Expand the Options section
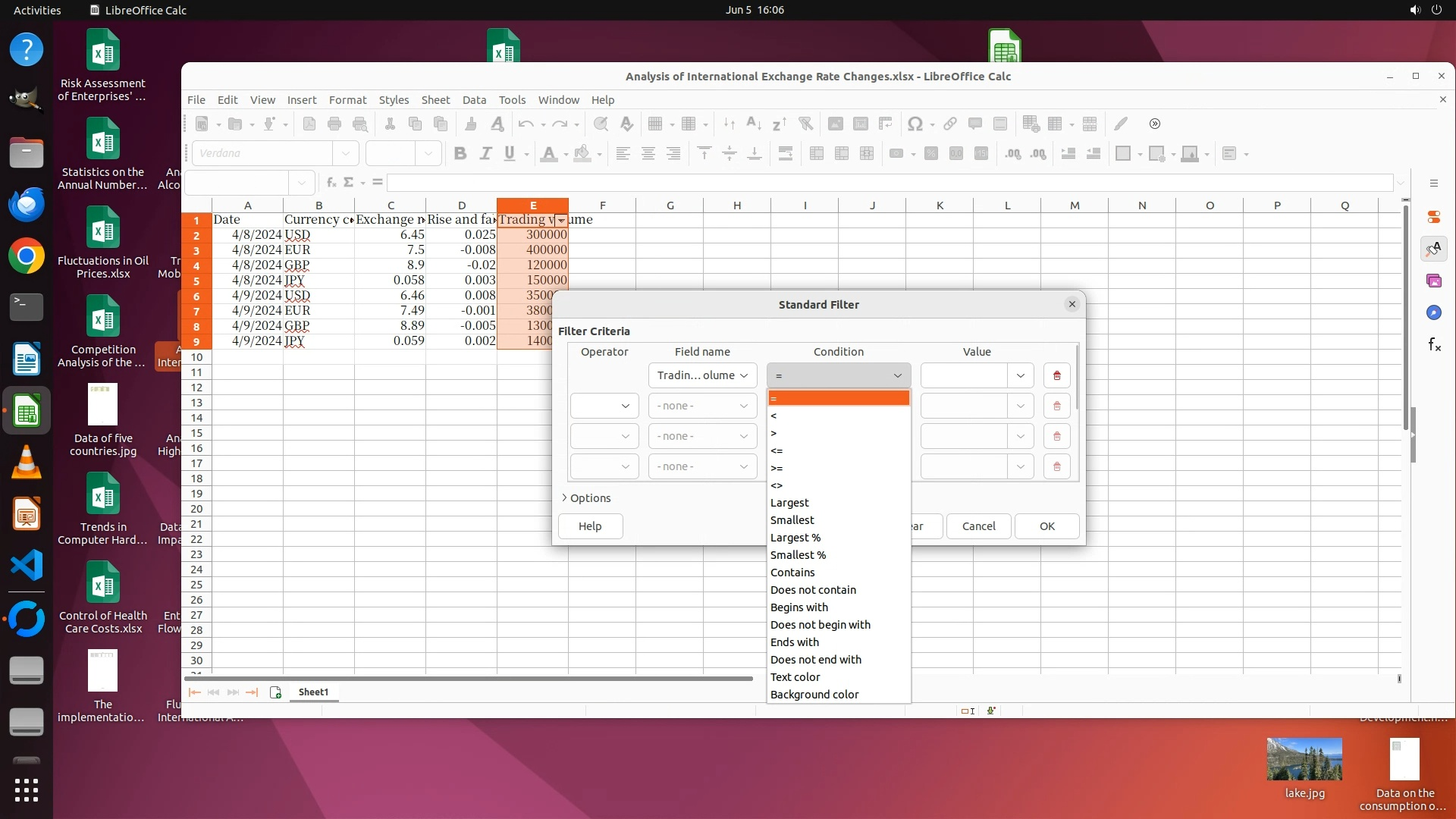This screenshot has width=1456, height=819. point(585,498)
